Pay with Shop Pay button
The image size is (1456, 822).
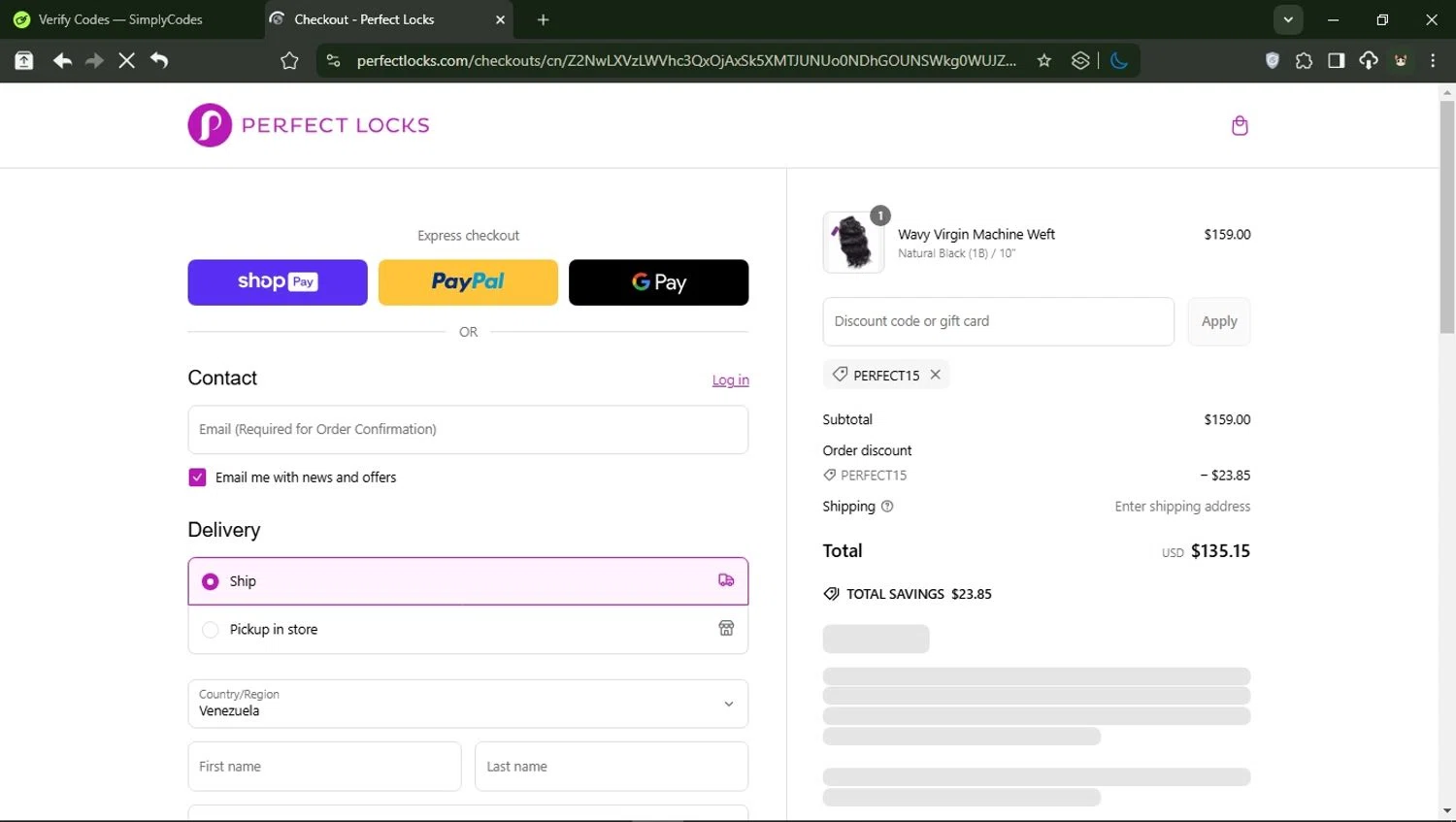(278, 282)
